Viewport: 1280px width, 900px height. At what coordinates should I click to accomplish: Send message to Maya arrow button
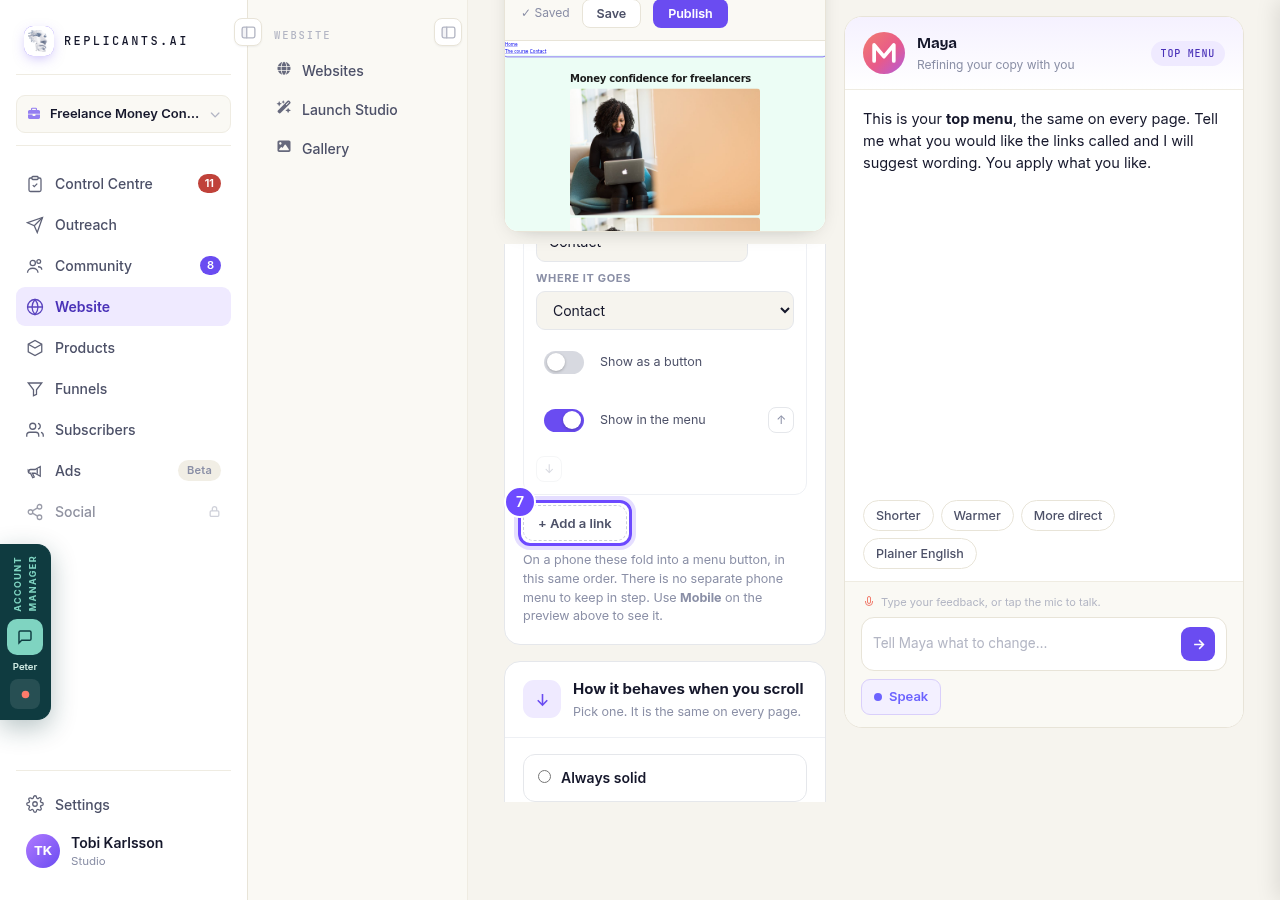1198,644
